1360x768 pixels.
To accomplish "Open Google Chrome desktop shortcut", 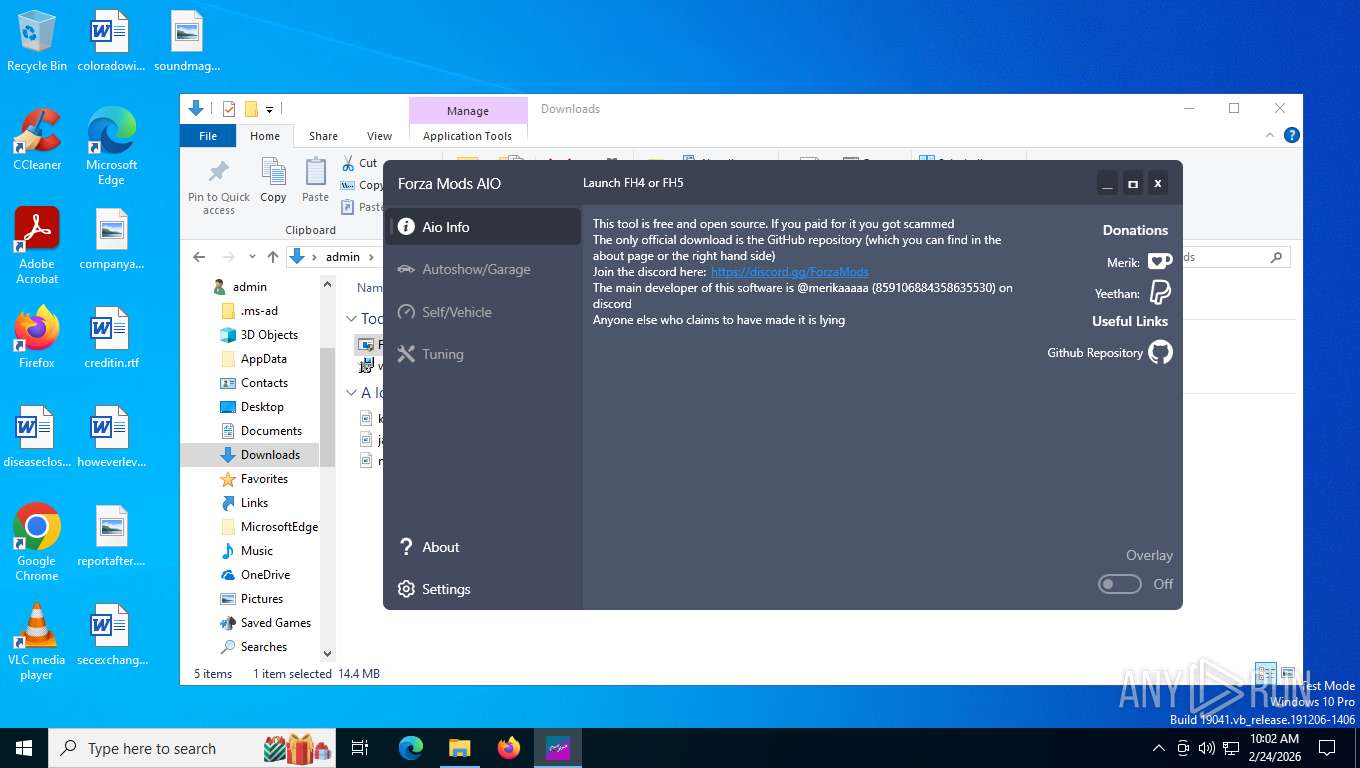I will click(37, 542).
